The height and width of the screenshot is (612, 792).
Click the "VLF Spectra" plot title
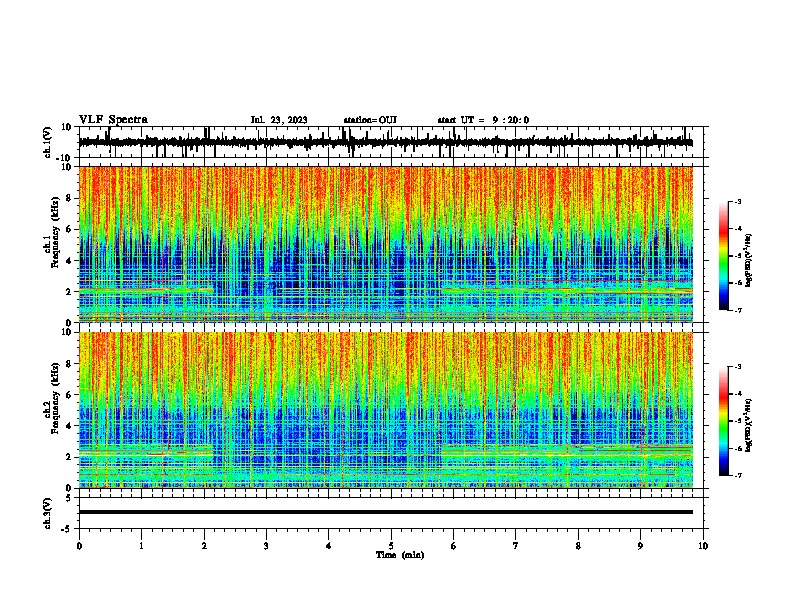113,120
